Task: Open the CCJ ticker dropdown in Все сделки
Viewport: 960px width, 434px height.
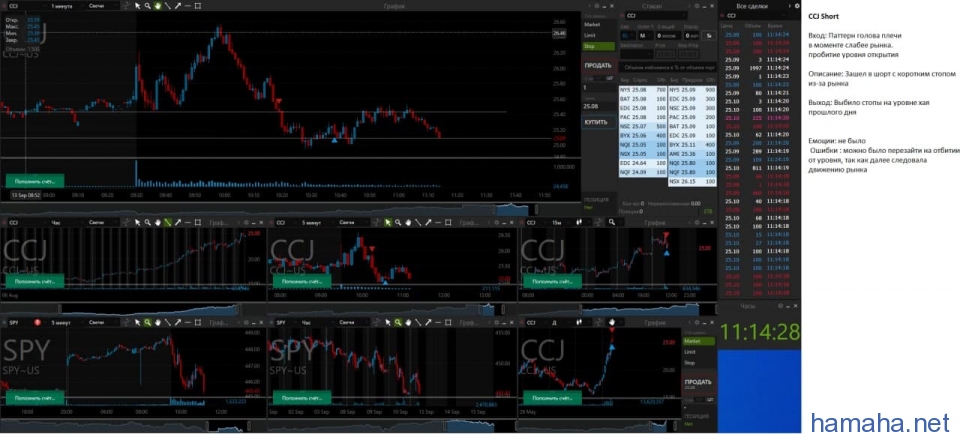Action: tap(757, 15)
